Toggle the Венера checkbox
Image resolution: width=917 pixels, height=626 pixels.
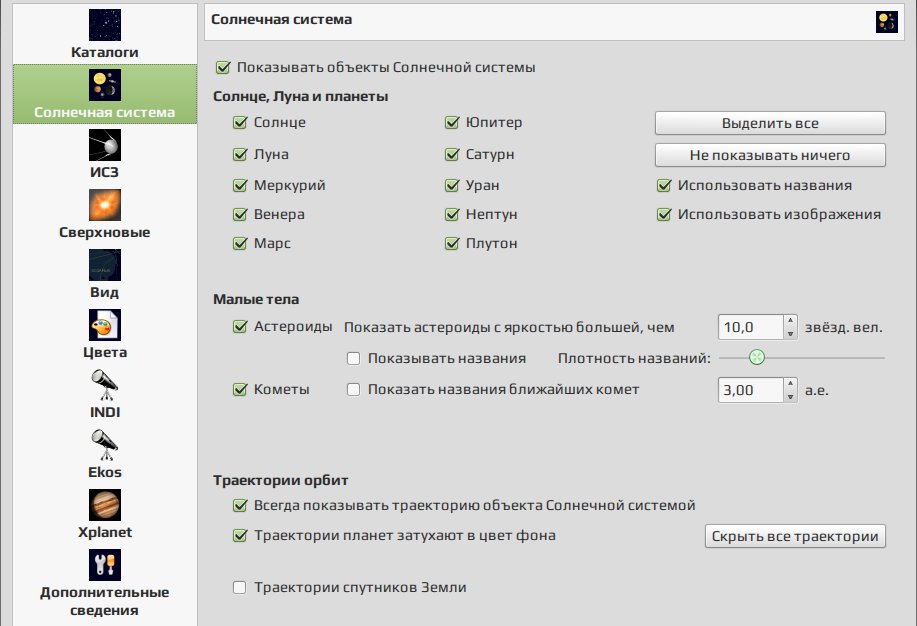(x=240, y=215)
